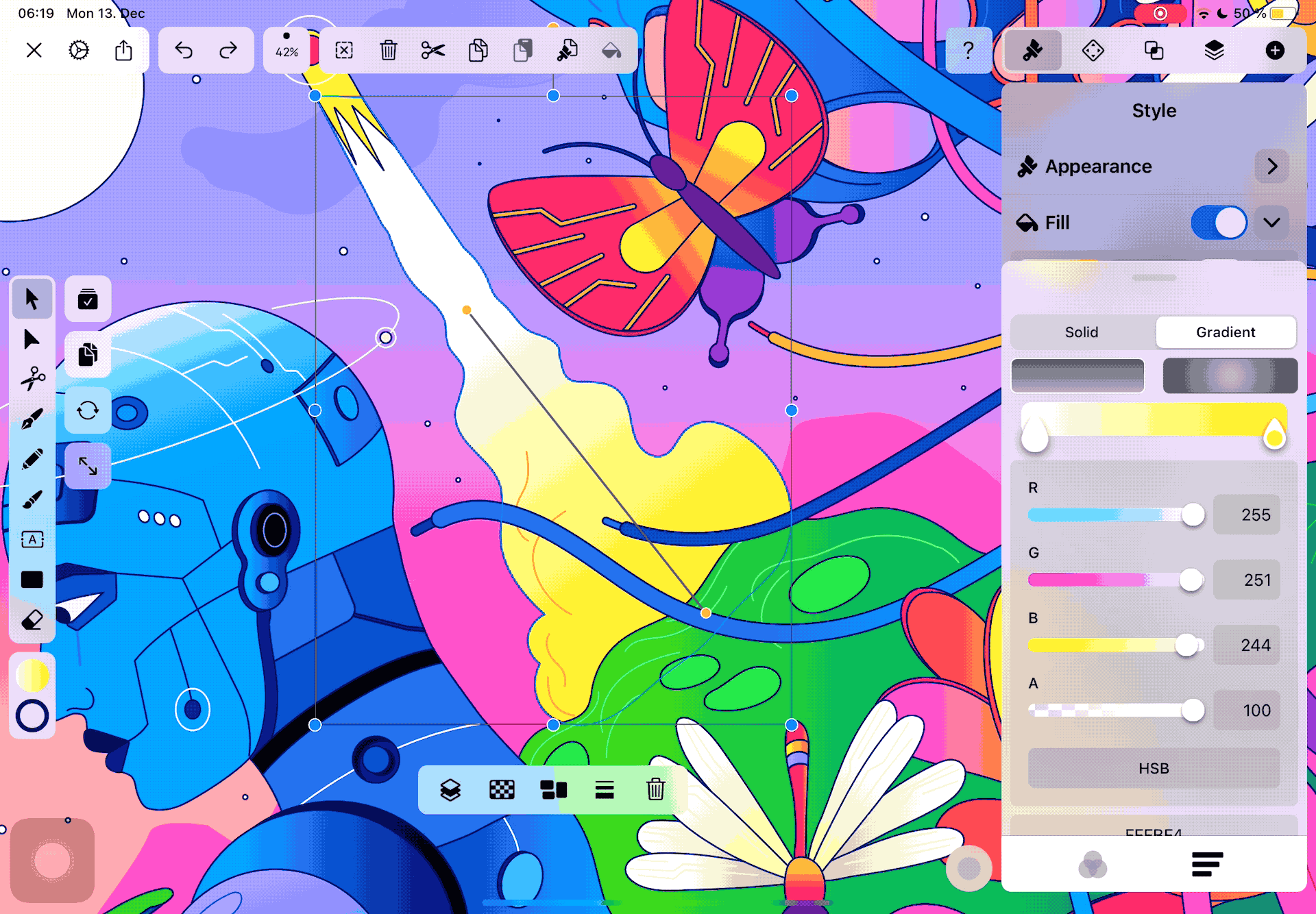Delete selection using top toolbar trash
1316x914 pixels.
pyautogui.click(x=389, y=51)
